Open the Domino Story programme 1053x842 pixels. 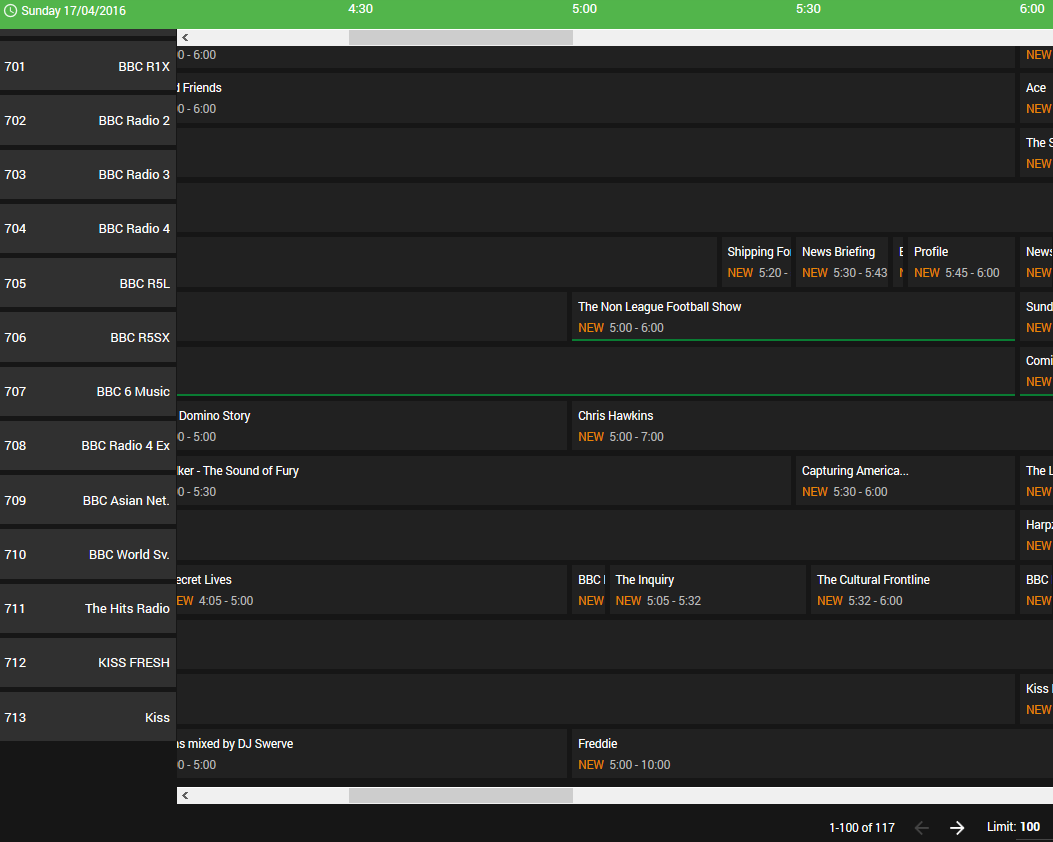click(x=372, y=426)
